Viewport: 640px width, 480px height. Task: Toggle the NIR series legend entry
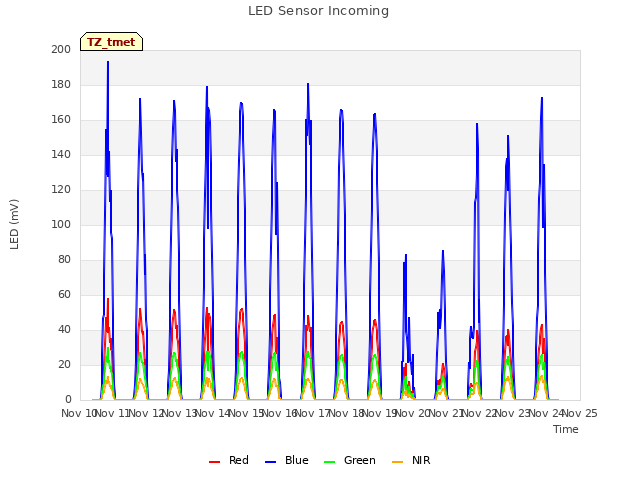(411, 460)
